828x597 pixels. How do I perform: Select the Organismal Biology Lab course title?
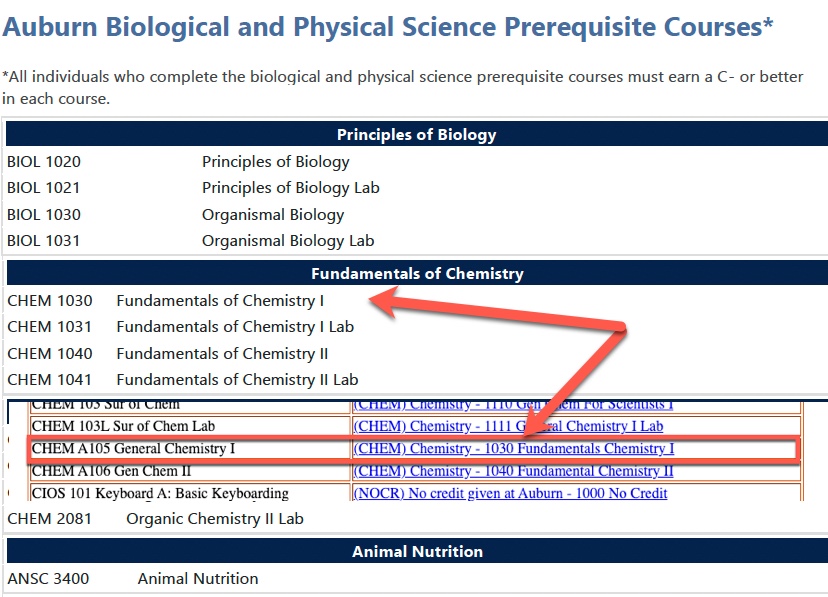tap(288, 241)
